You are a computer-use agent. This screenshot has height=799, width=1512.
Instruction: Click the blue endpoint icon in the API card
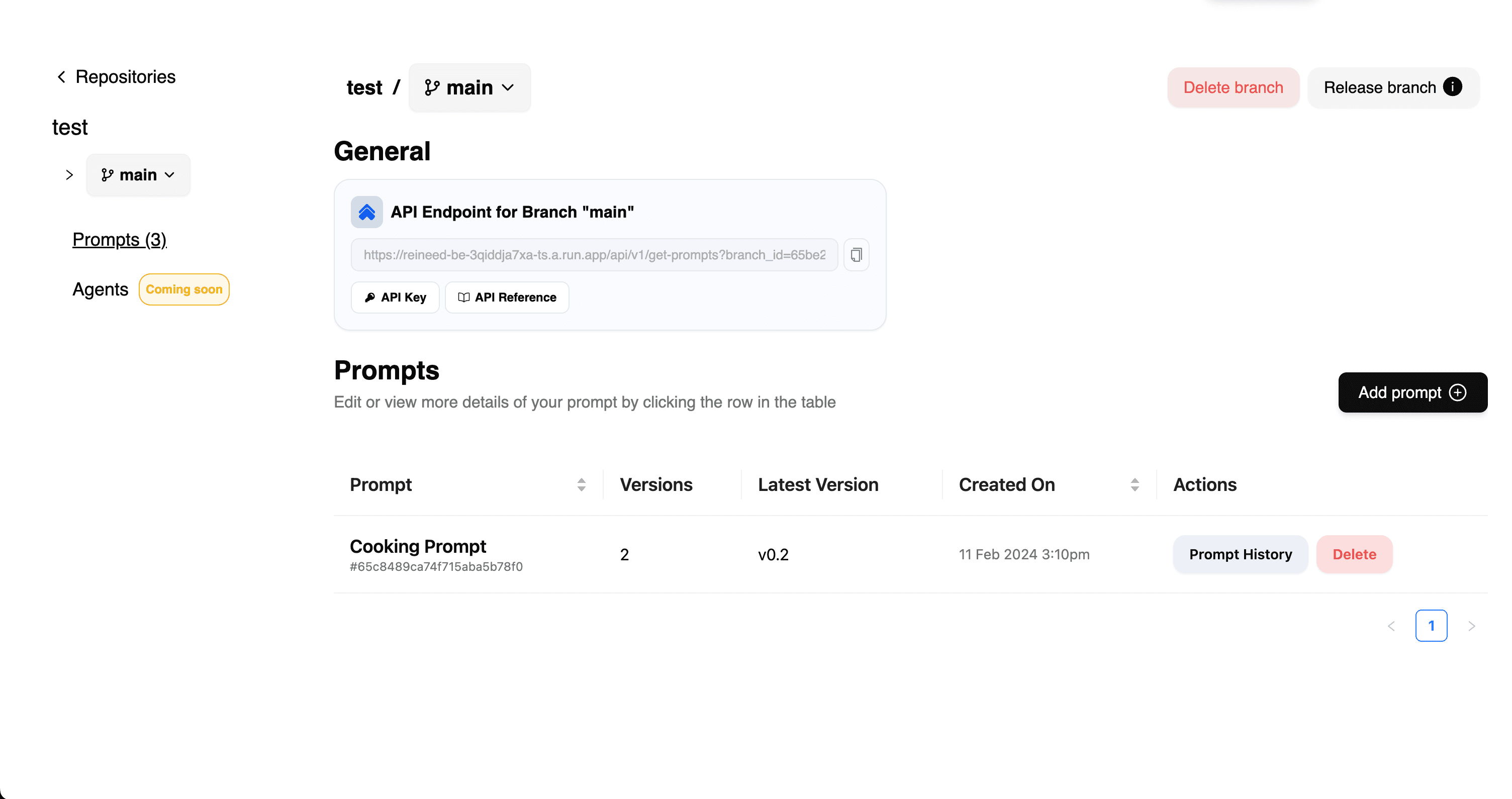366,212
